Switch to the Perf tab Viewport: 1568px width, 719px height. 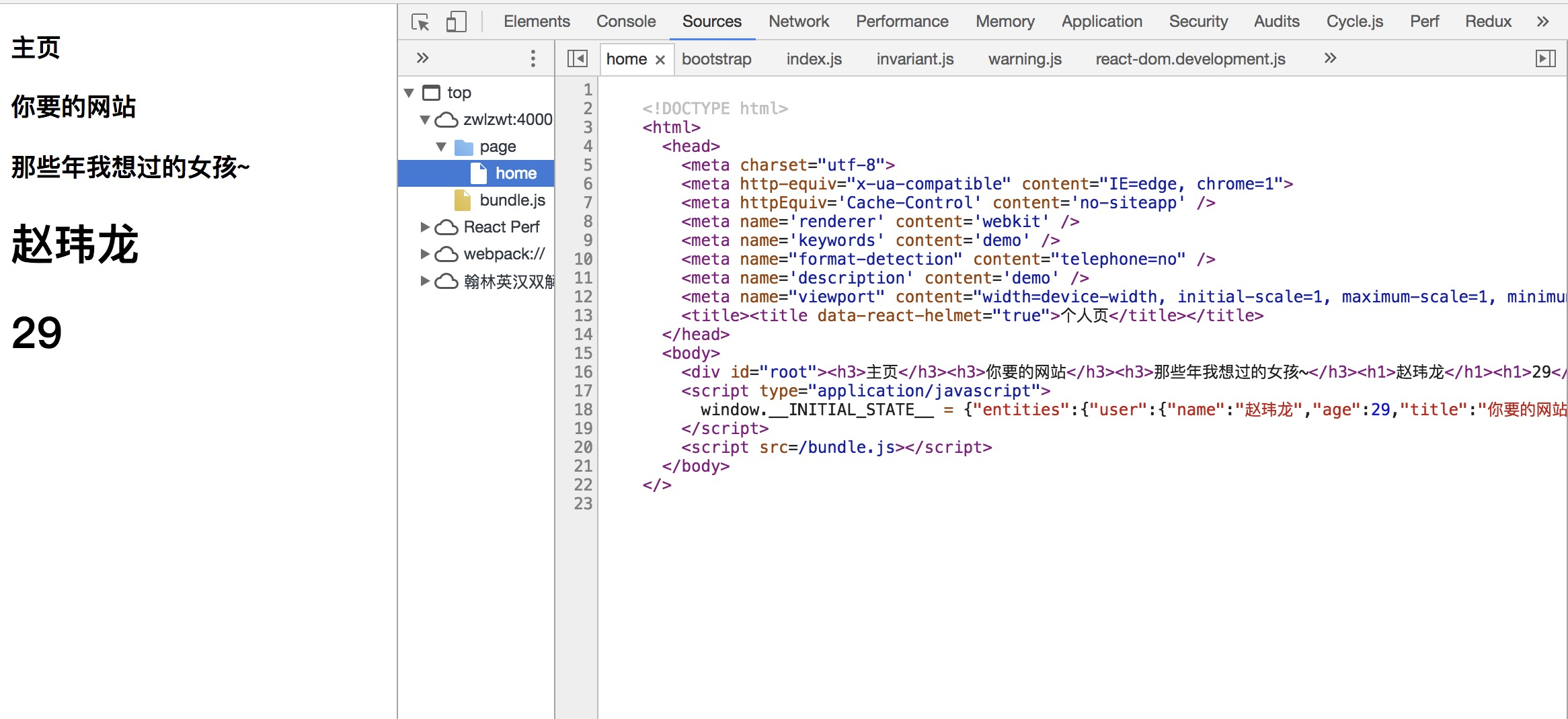[x=1424, y=22]
